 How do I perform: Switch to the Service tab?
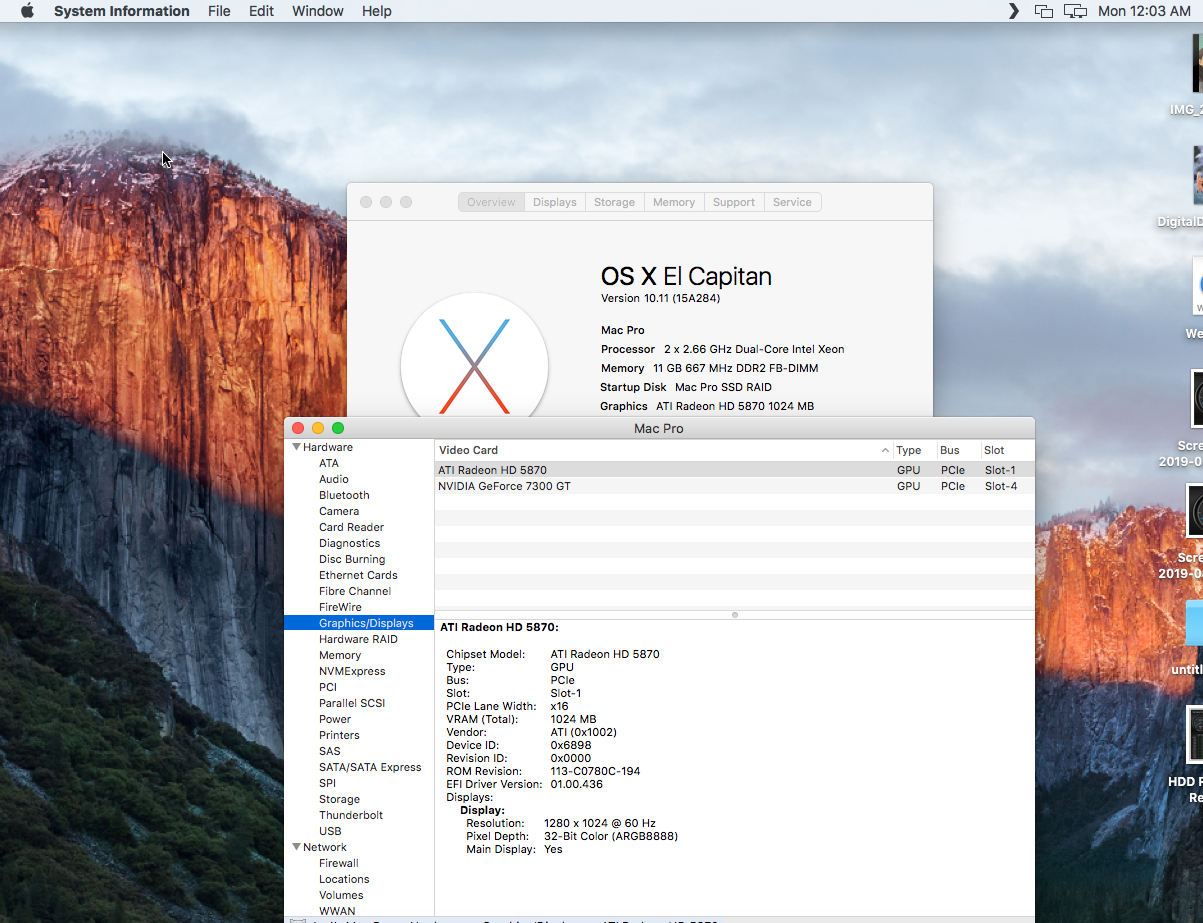tap(792, 202)
